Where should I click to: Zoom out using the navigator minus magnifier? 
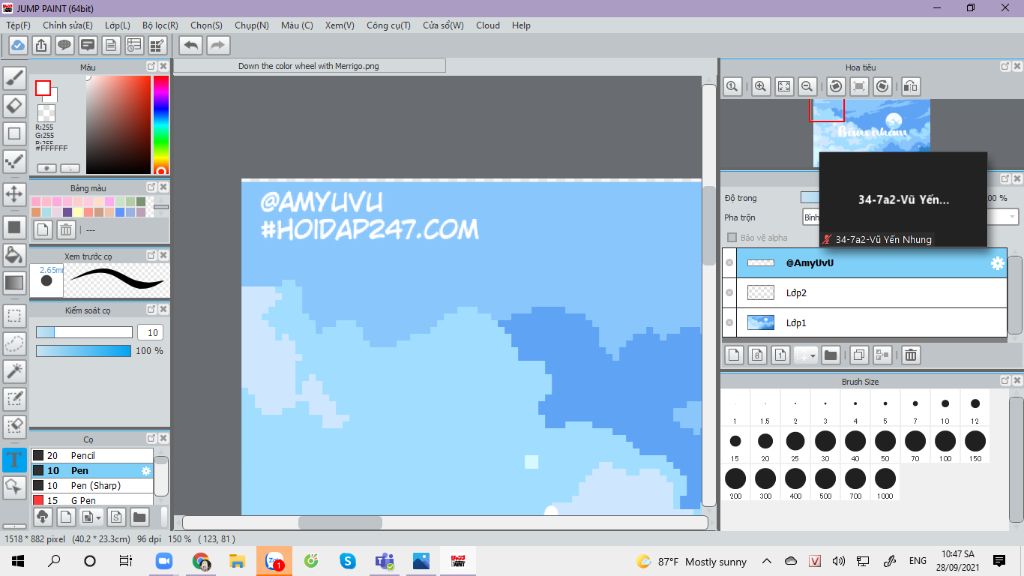tap(807, 86)
